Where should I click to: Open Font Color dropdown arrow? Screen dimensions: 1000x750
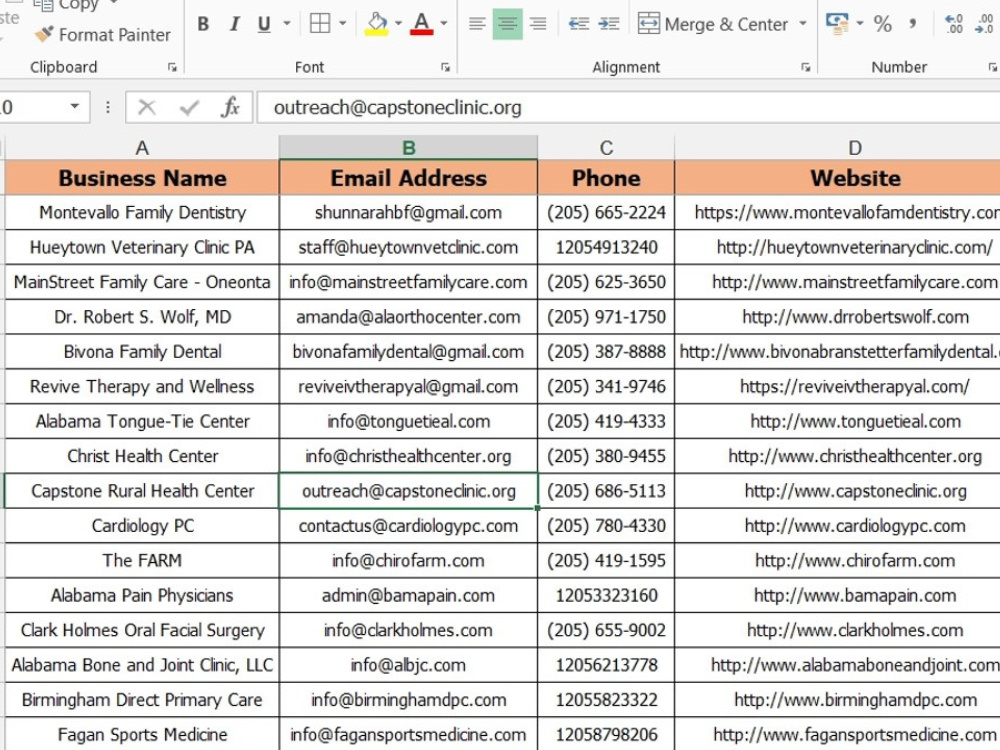[x=444, y=24]
